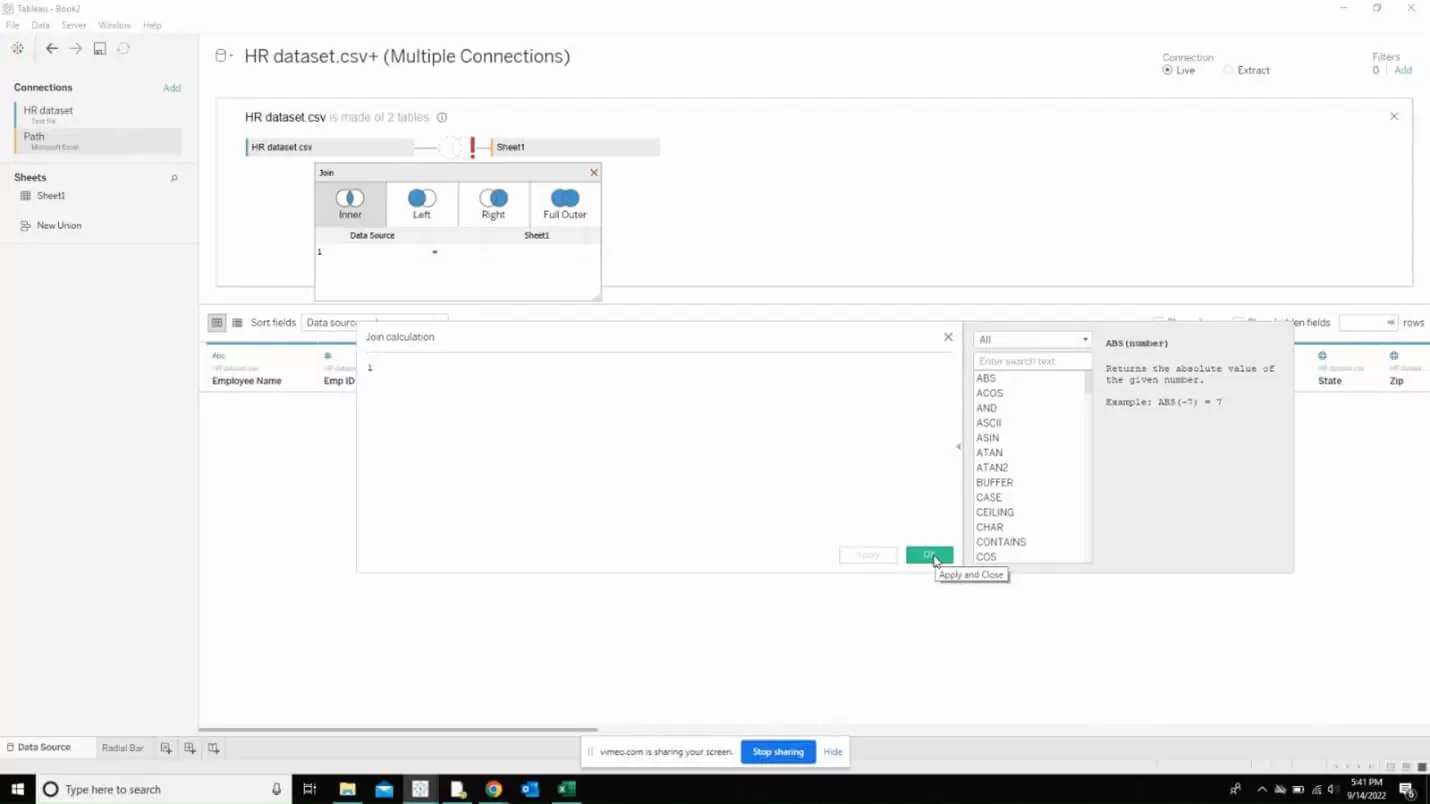Click the Apply button in Join calculation
The height and width of the screenshot is (804, 1430).
pyautogui.click(x=868, y=555)
